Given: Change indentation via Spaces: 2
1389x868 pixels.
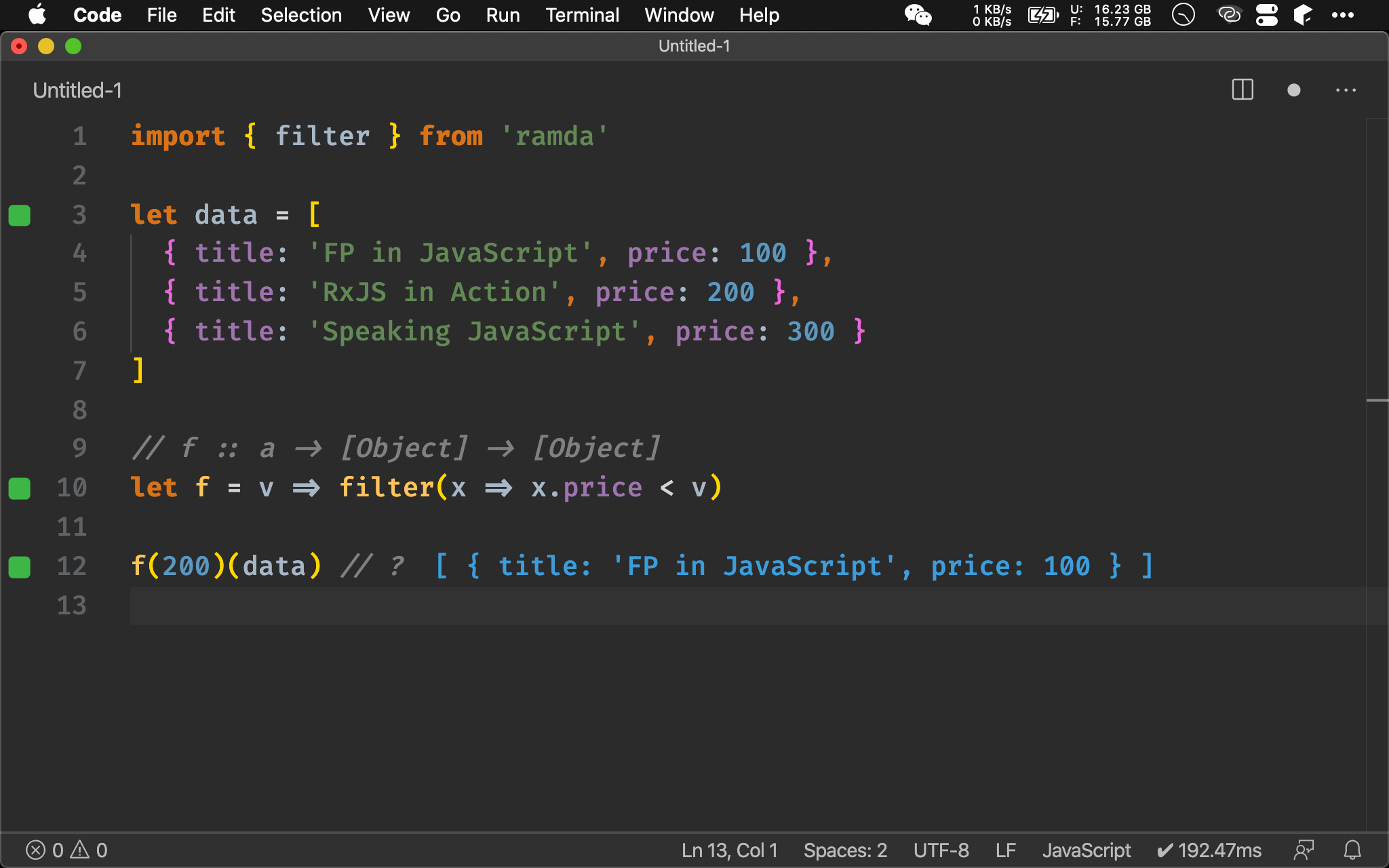Looking at the screenshot, I should [x=845, y=850].
